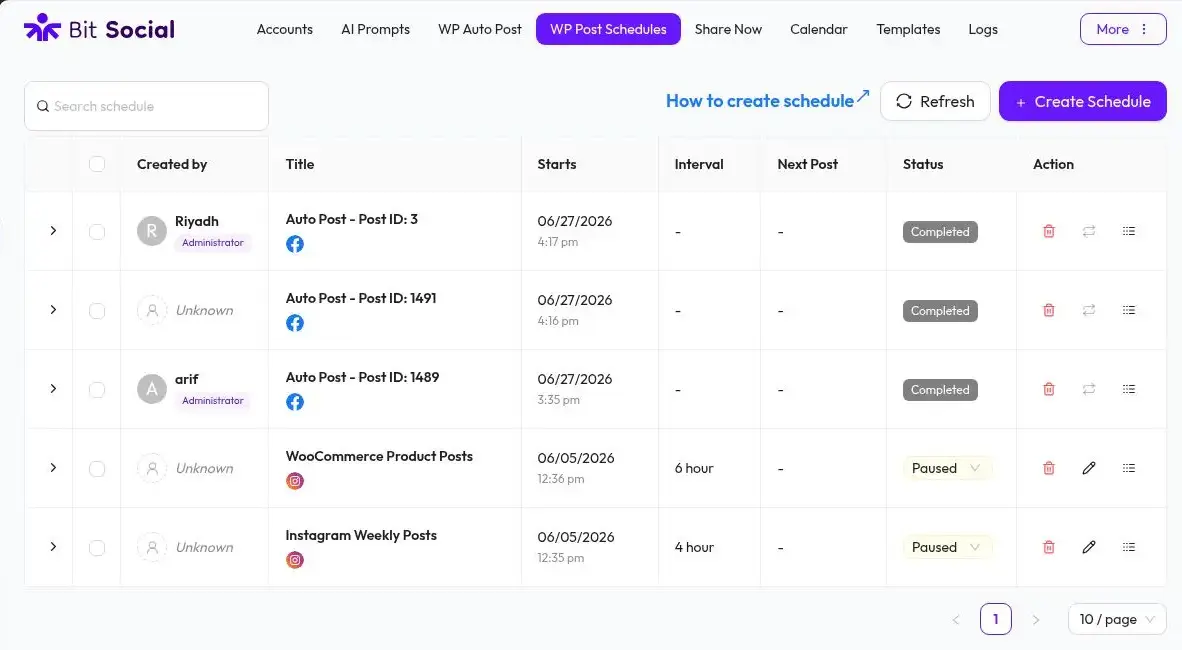Expand the Auto Post - Post ID: 3 row
The height and width of the screenshot is (650, 1182).
[x=53, y=231]
